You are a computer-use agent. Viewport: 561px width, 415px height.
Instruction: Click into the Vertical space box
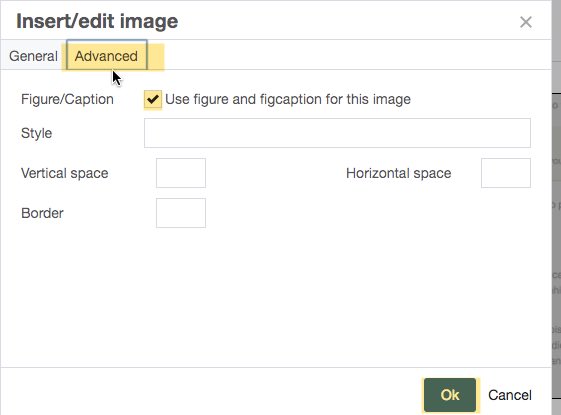[x=181, y=173]
